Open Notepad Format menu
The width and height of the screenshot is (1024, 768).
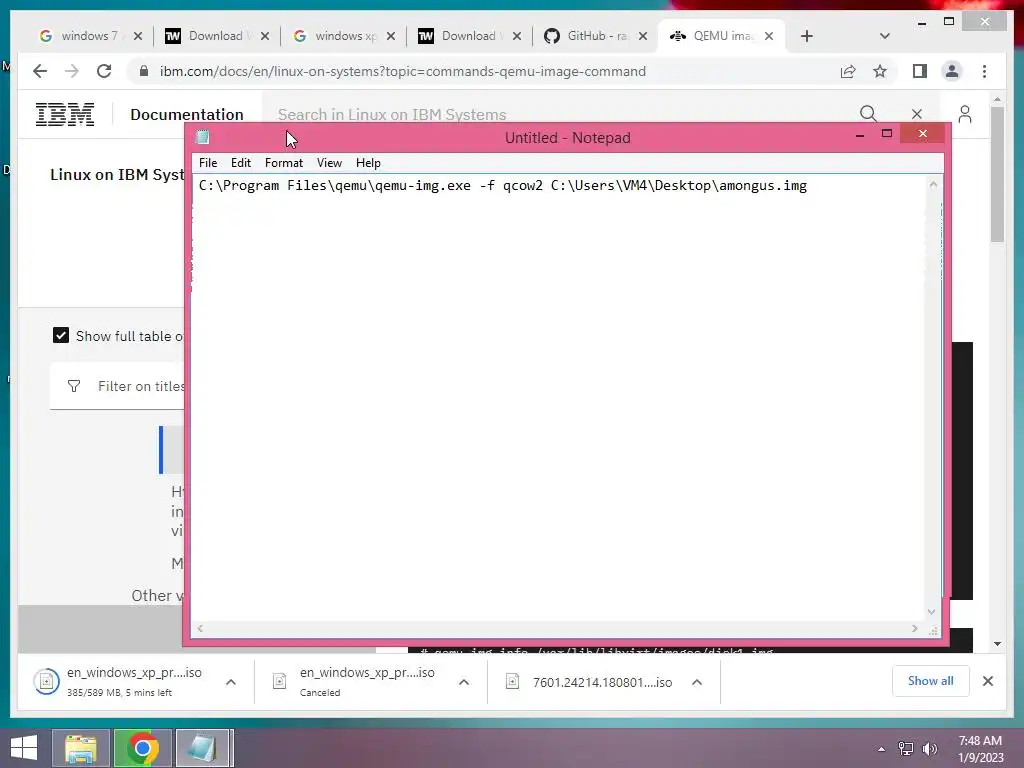283,163
